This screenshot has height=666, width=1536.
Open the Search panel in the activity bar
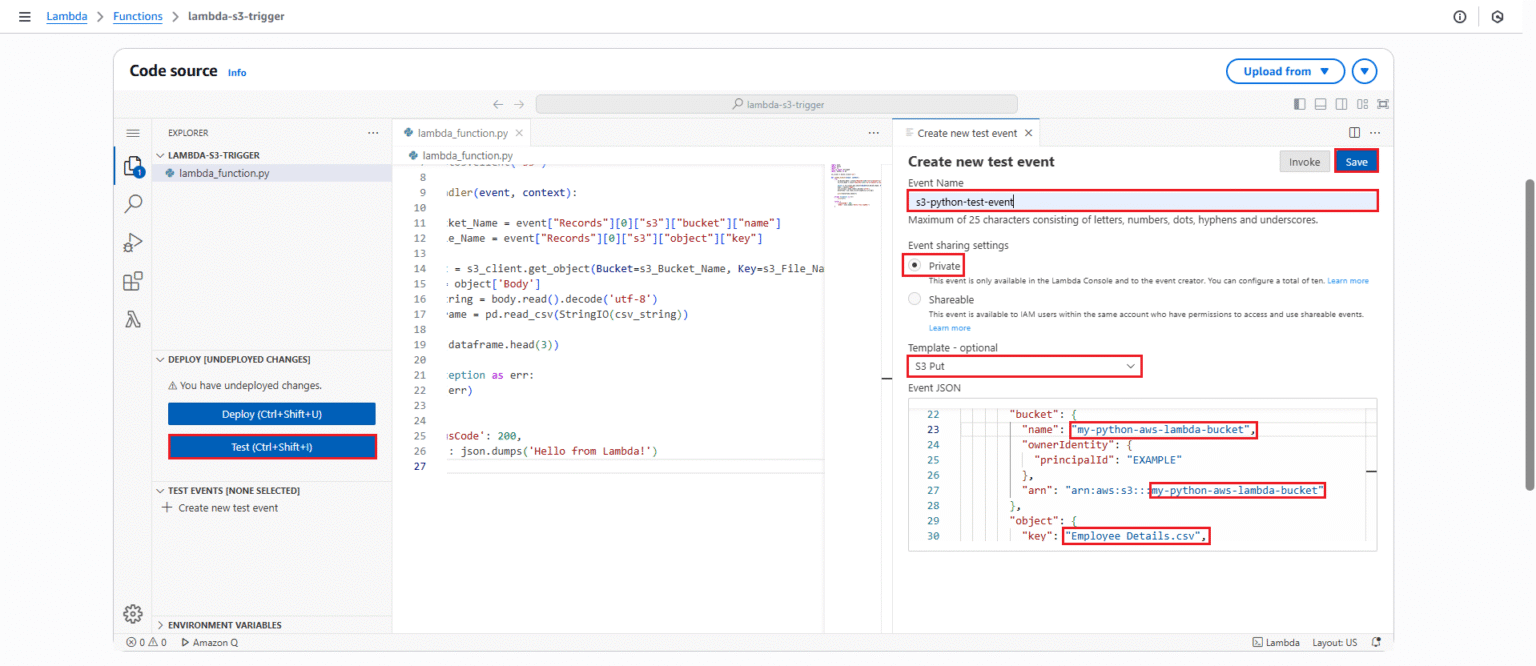point(133,203)
